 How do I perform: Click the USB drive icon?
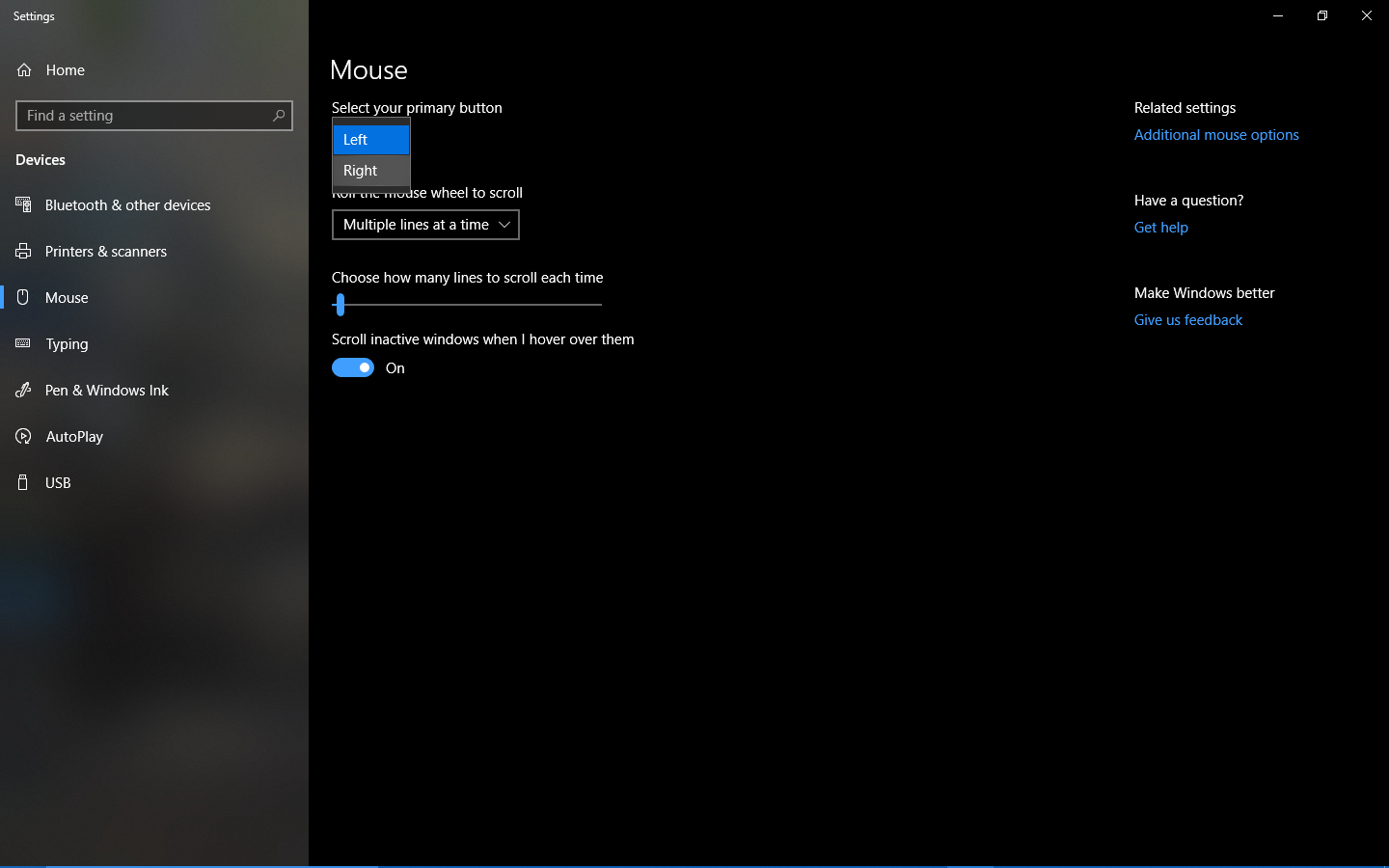tap(23, 482)
